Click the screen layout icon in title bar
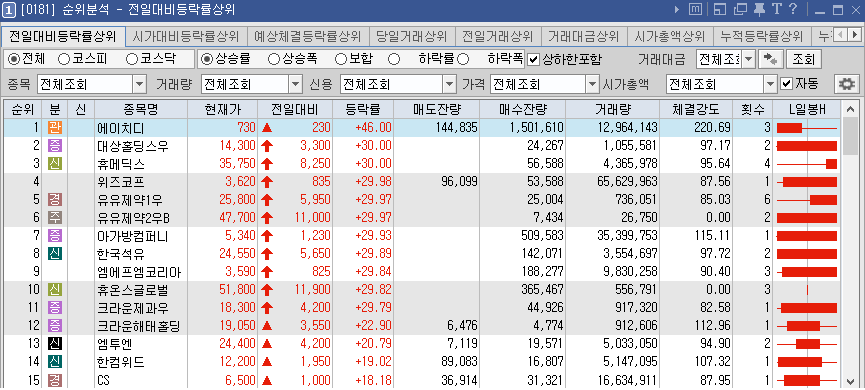 coord(719,9)
